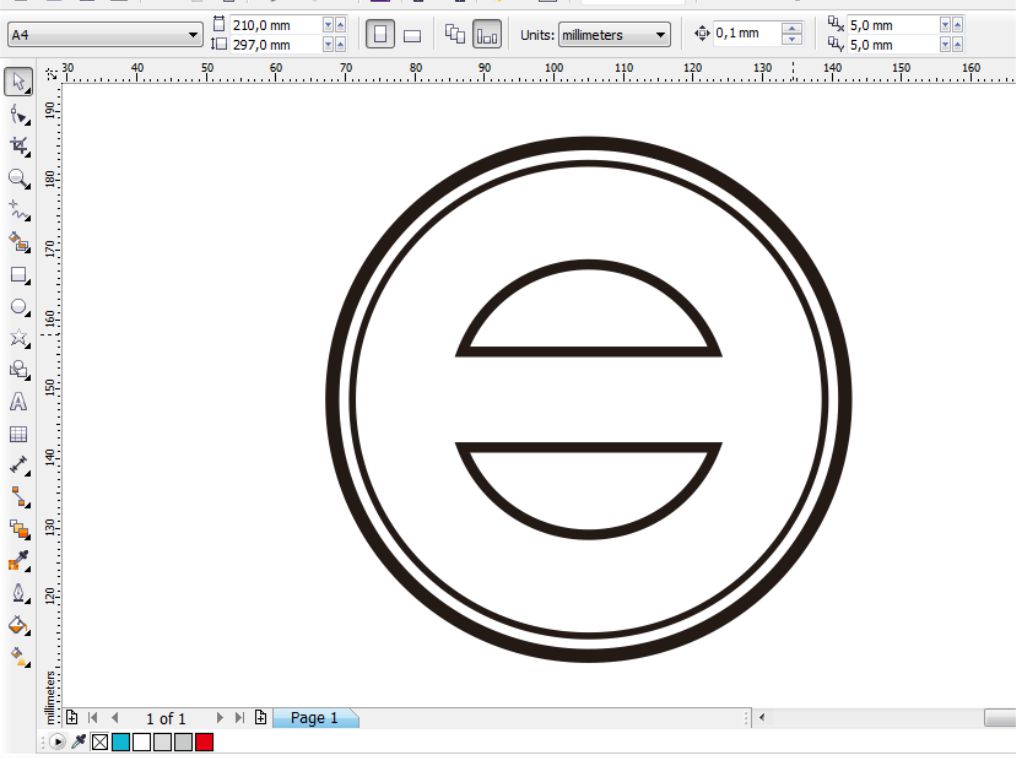Select the Crop tool
The width and height of the screenshot is (1016, 758).
(19, 146)
